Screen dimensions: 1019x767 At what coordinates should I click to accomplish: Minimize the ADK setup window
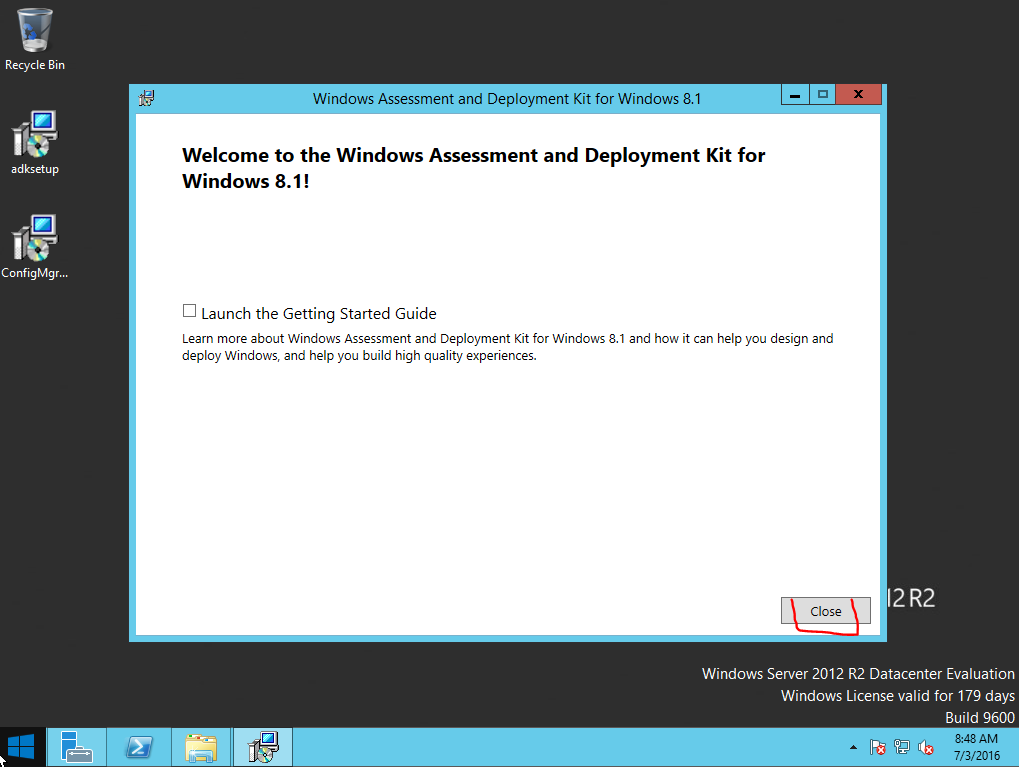tap(795, 94)
